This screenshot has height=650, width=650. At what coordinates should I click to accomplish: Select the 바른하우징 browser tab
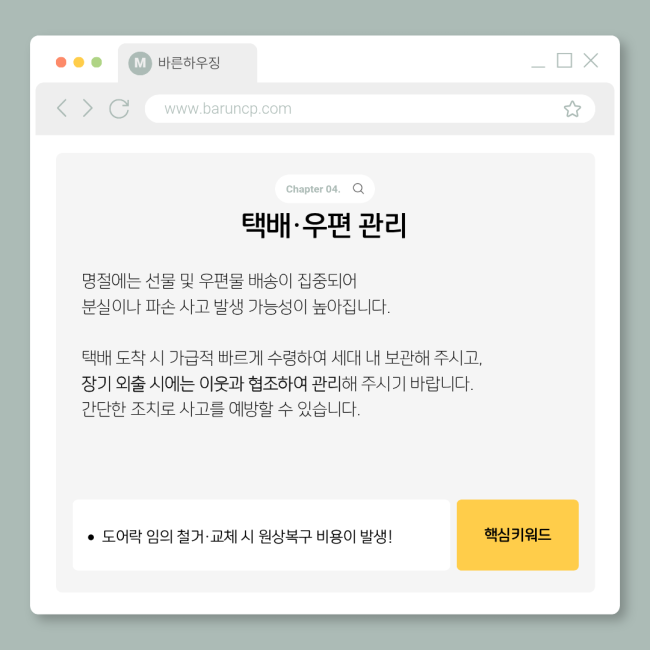[x=187, y=63]
